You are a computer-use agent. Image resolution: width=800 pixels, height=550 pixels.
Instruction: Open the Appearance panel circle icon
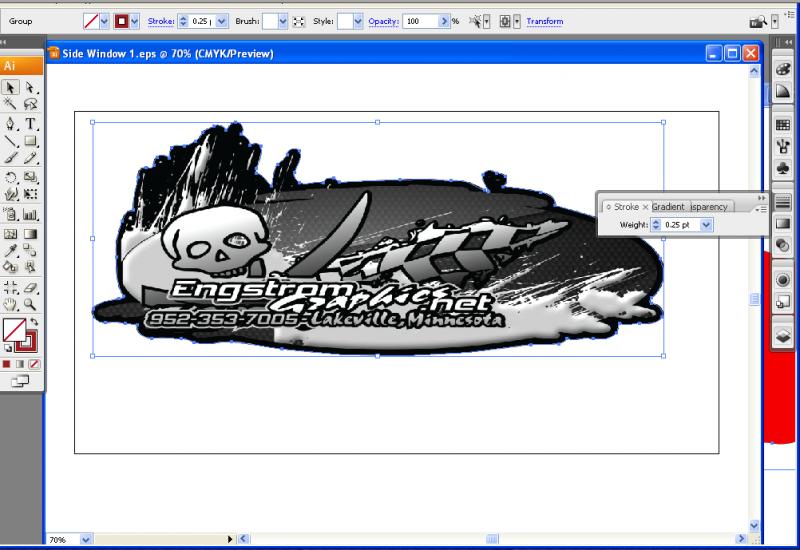point(783,280)
